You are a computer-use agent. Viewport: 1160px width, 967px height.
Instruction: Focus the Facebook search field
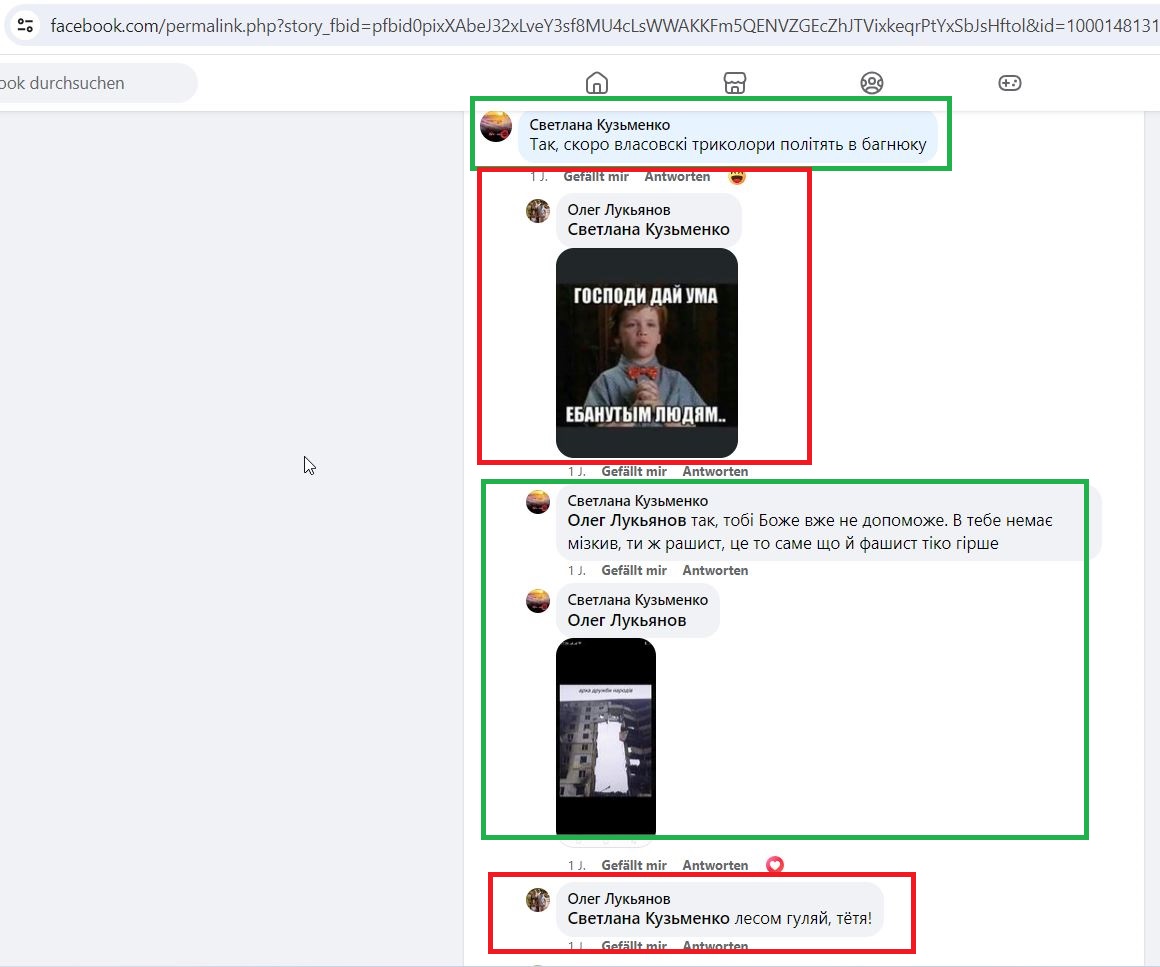(x=96, y=83)
